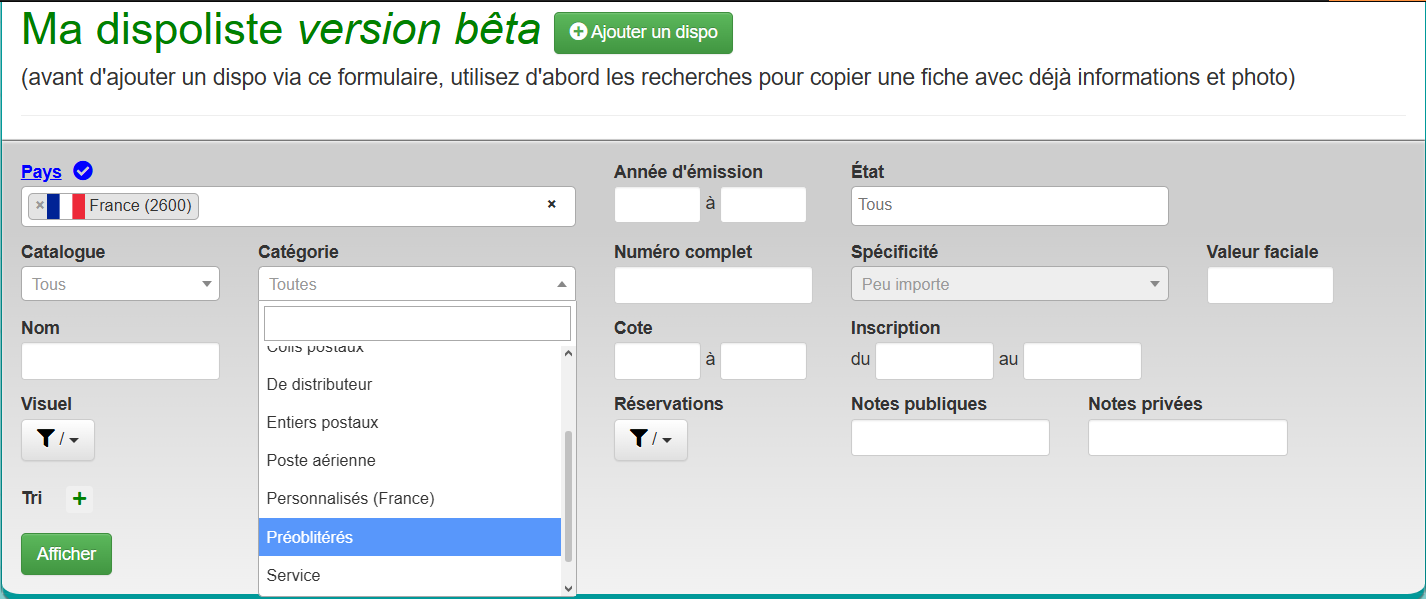Open the Spécificité dropdown
This screenshot has width=1426, height=599.
point(1009,284)
